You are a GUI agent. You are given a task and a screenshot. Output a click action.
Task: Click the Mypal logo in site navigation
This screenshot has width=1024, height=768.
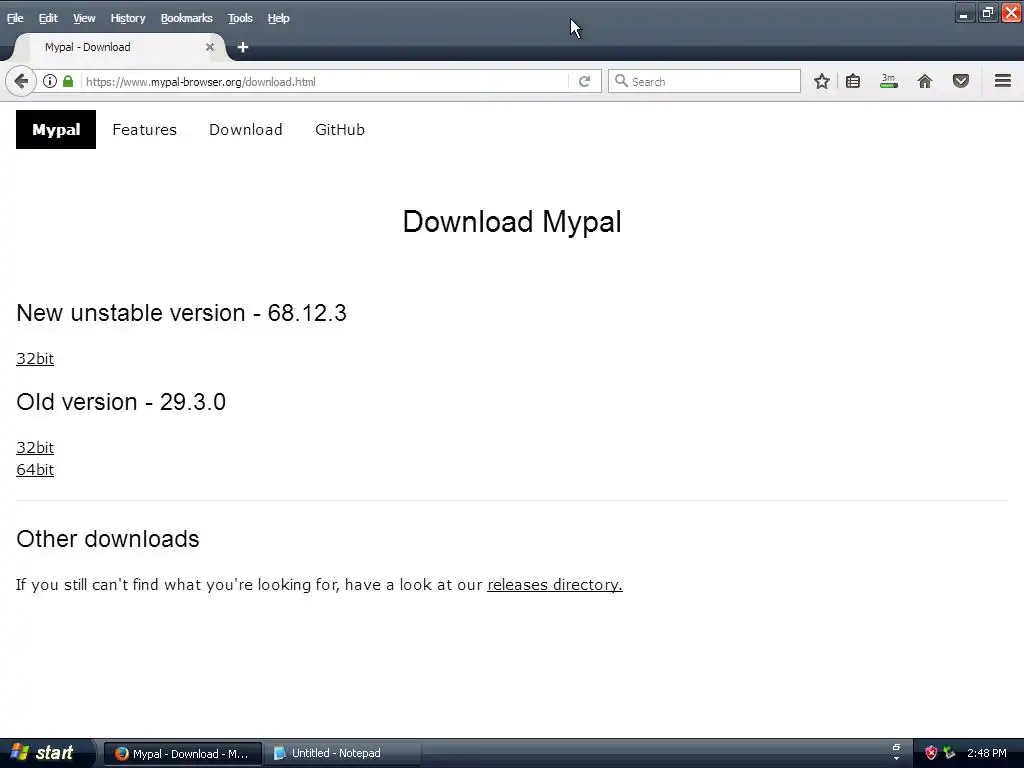[56, 129]
